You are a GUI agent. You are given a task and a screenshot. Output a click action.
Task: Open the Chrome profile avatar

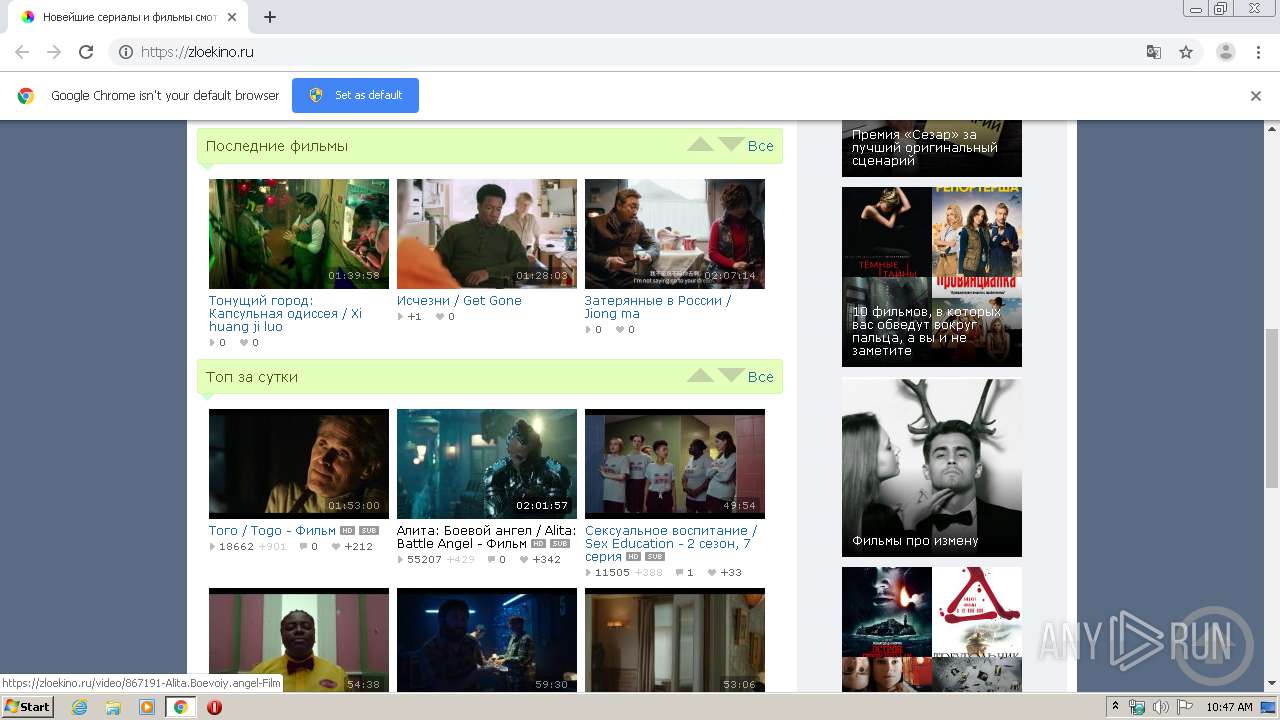[1226, 52]
